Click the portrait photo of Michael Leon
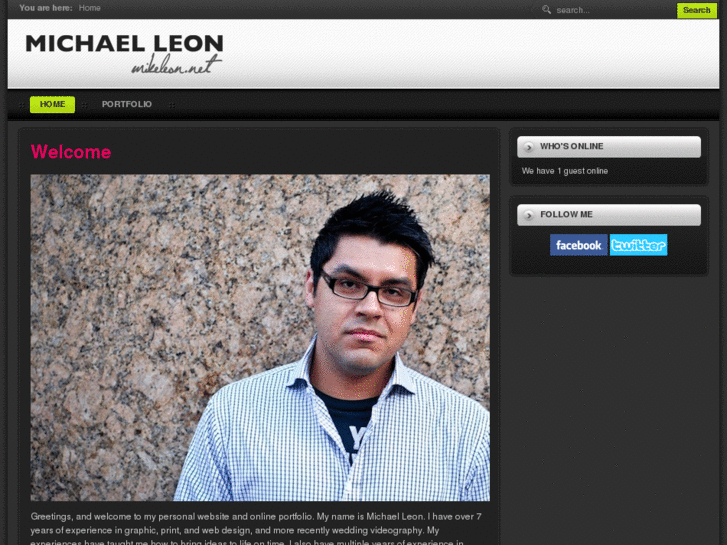The image size is (727, 545). [x=260, y=338]
